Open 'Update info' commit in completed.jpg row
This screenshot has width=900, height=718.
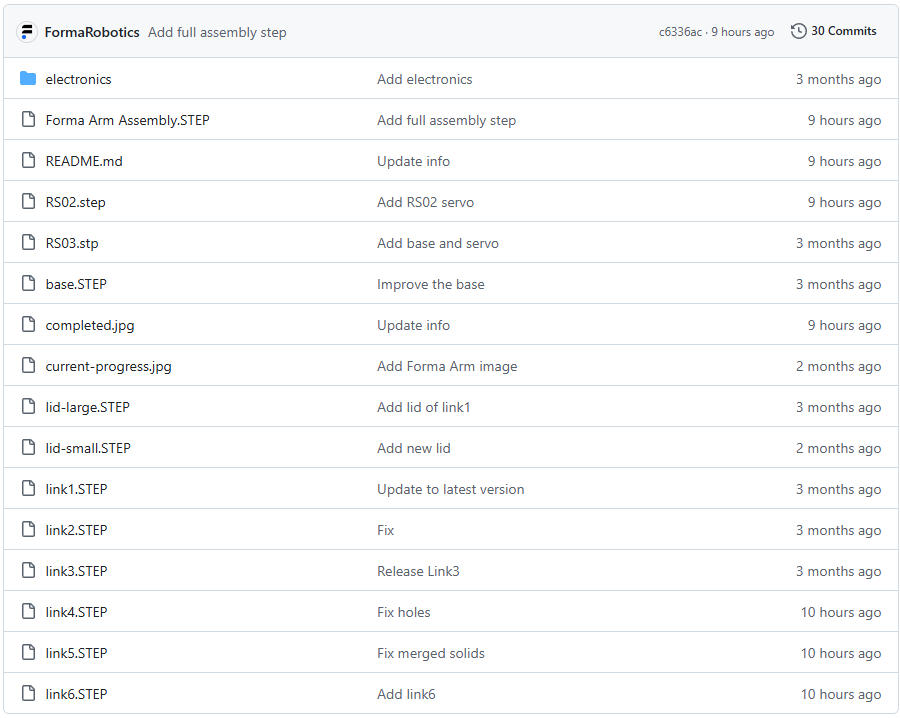(x=413, y=325)
